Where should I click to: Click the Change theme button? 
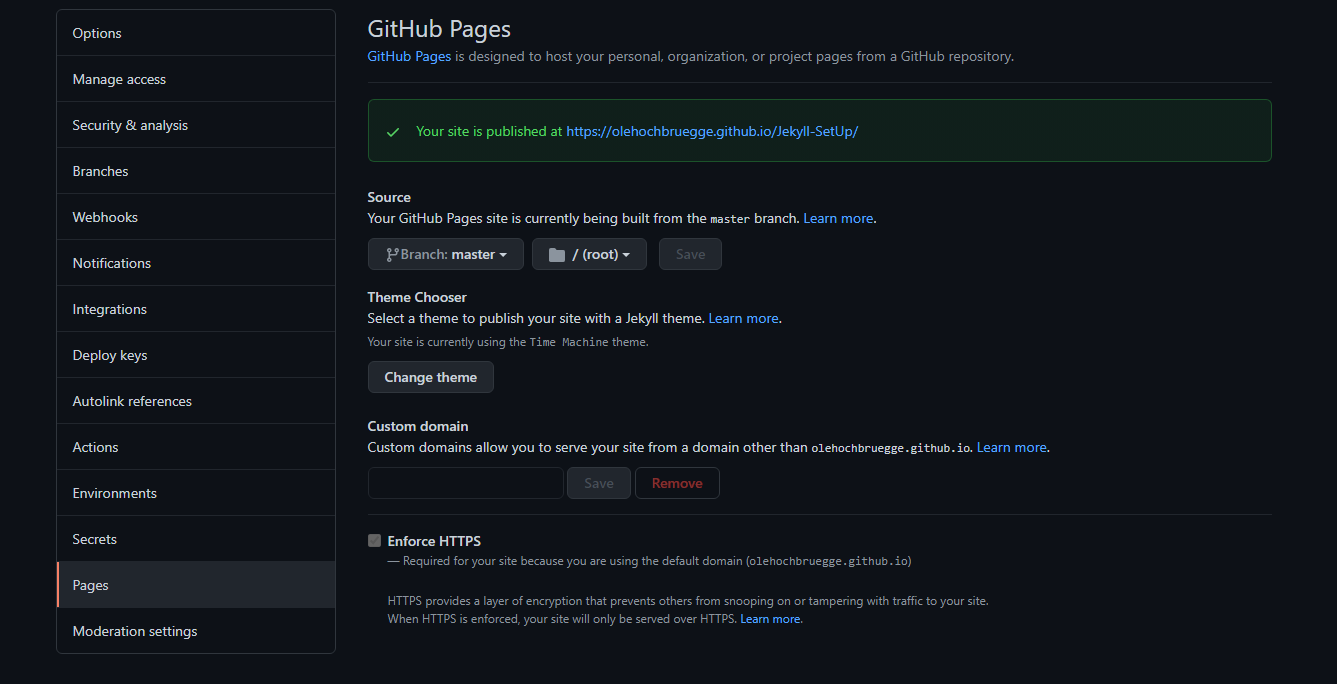pos(431,377)
